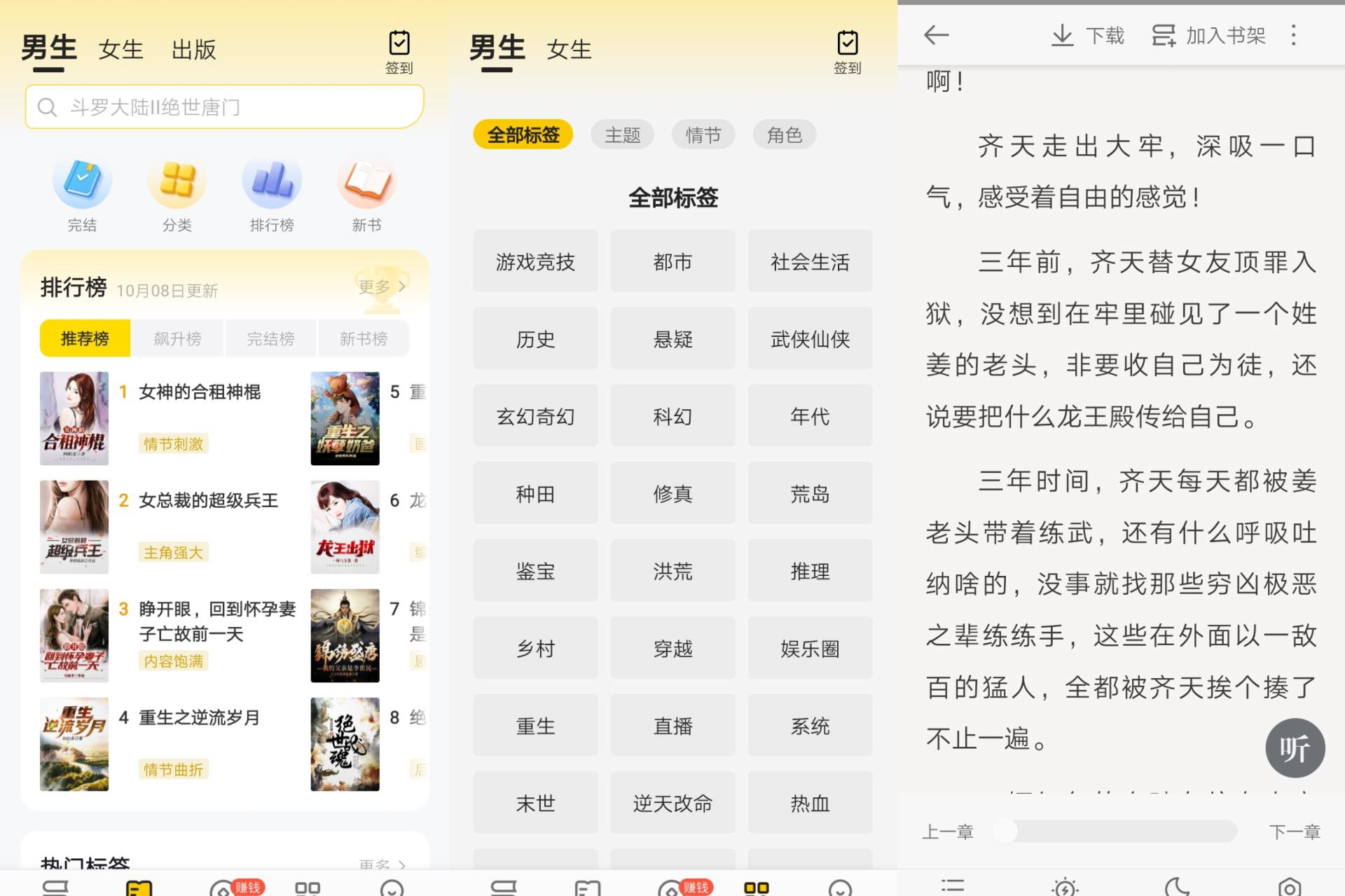Click the chapter progress slider
This screenshot has height=896, width=1345.
click(x=1121, y=832)
